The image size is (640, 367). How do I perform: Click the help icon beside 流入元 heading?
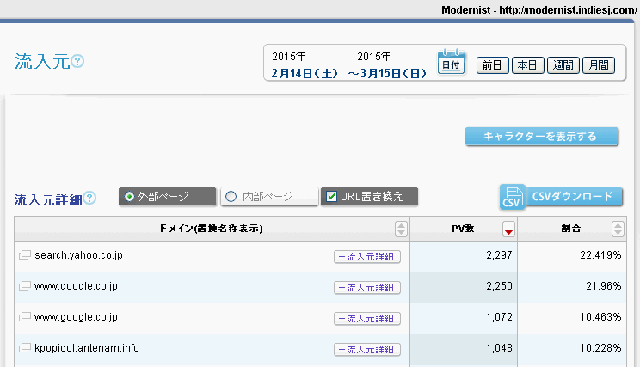(78, 61)
